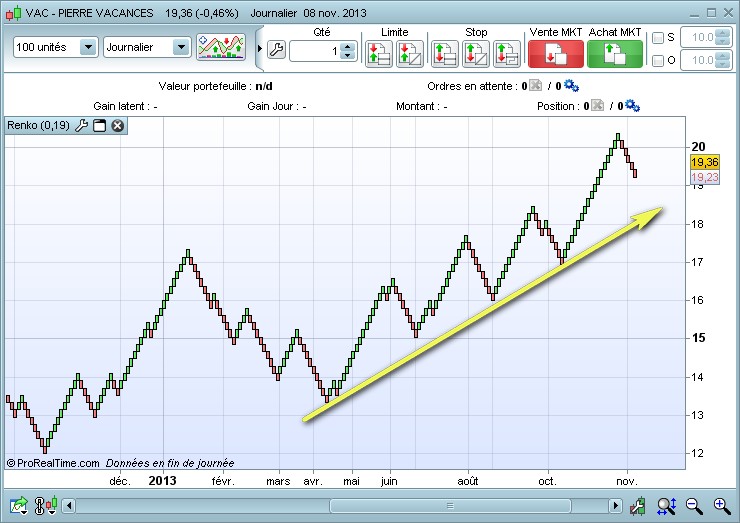
Task: Click the first Stop order icon
Action: 445,54
